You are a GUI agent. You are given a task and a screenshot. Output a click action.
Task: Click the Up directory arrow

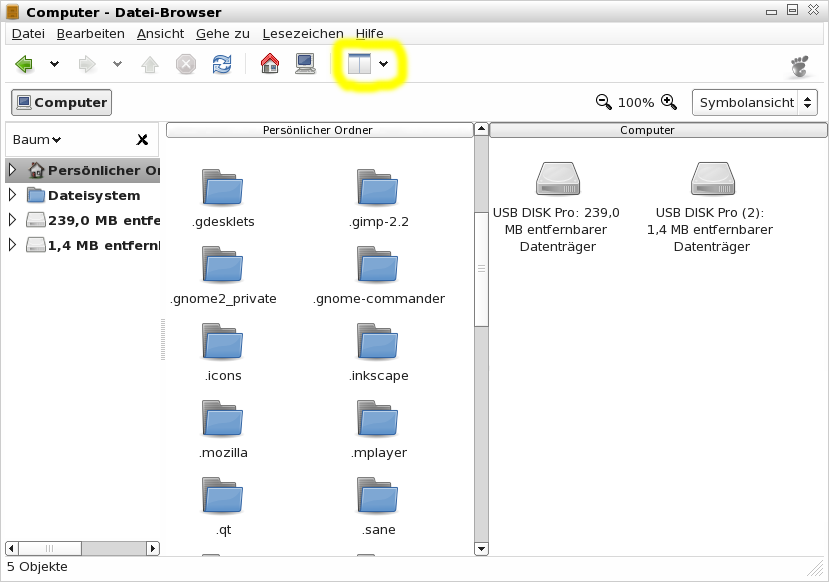tap(150, 64)
